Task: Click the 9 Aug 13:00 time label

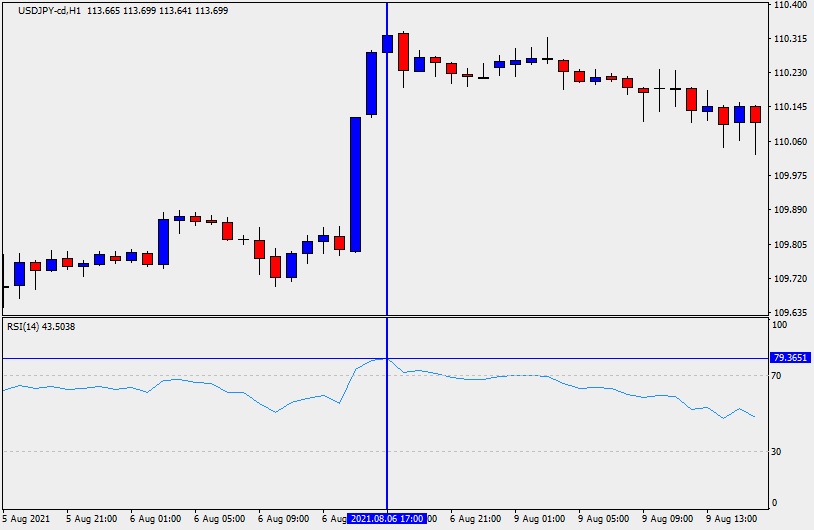Action: (x=733, y=519)
